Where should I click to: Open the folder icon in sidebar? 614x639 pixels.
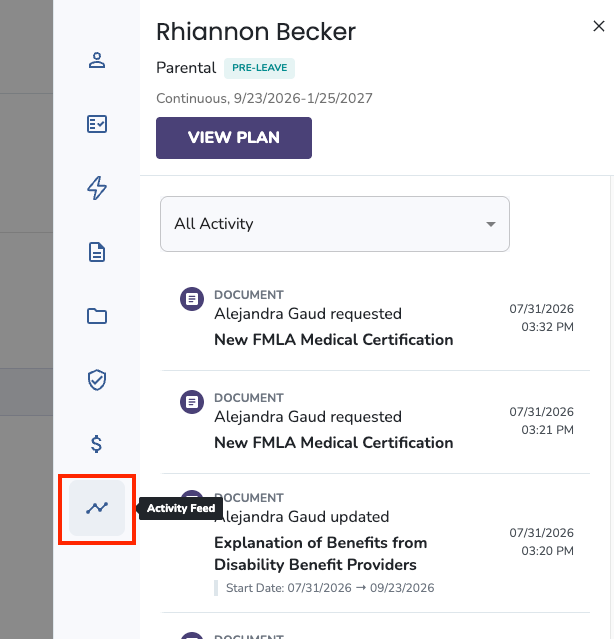point(97,316)
